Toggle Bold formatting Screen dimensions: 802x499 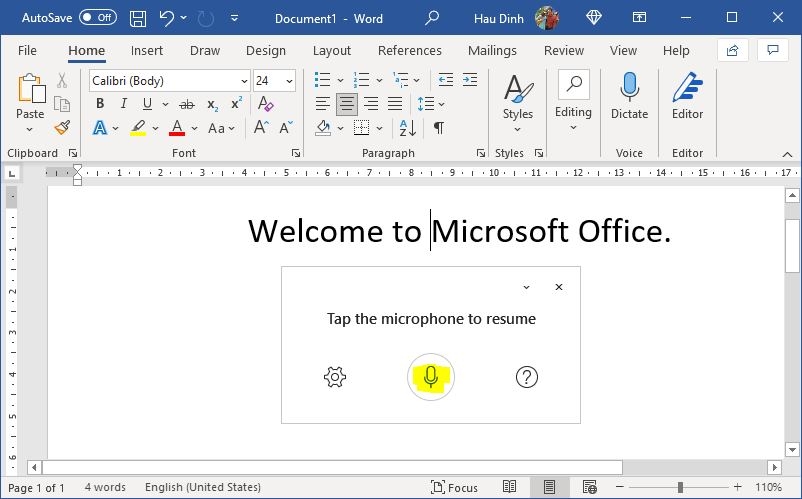coord(100,104)
